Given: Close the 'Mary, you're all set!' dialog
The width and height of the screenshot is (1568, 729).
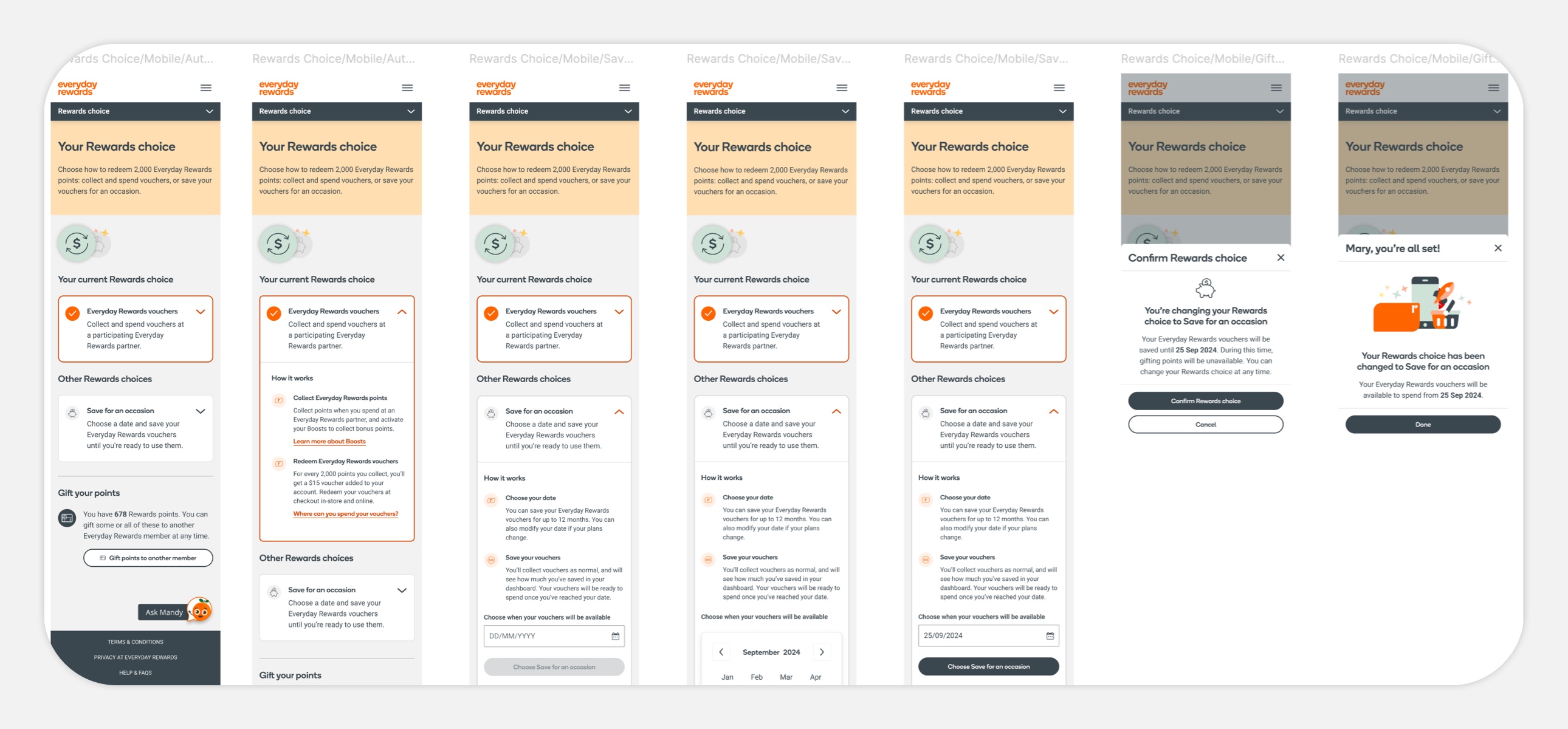Looking at the screenshot, I should (x=1498, y=248).
